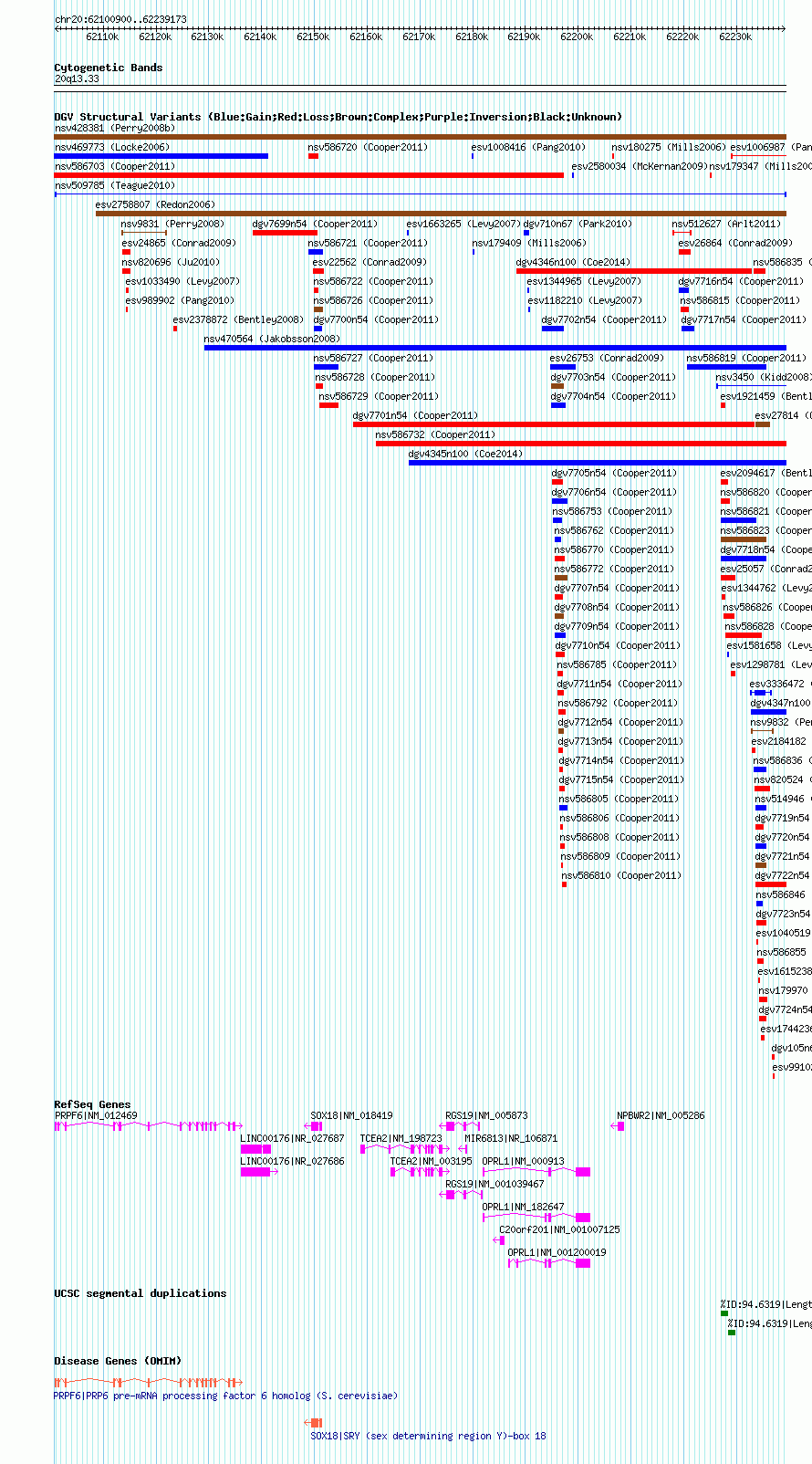Open gene NPBWR2|NM_005286

click(661, 1115)
